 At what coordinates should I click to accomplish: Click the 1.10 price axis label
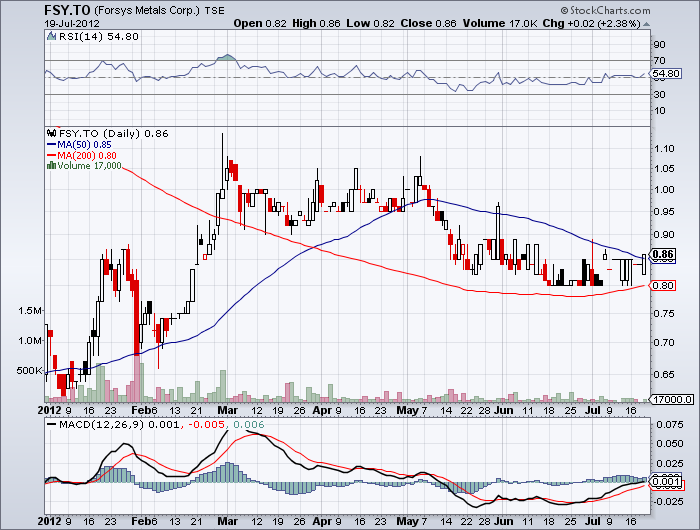point(664,149)
